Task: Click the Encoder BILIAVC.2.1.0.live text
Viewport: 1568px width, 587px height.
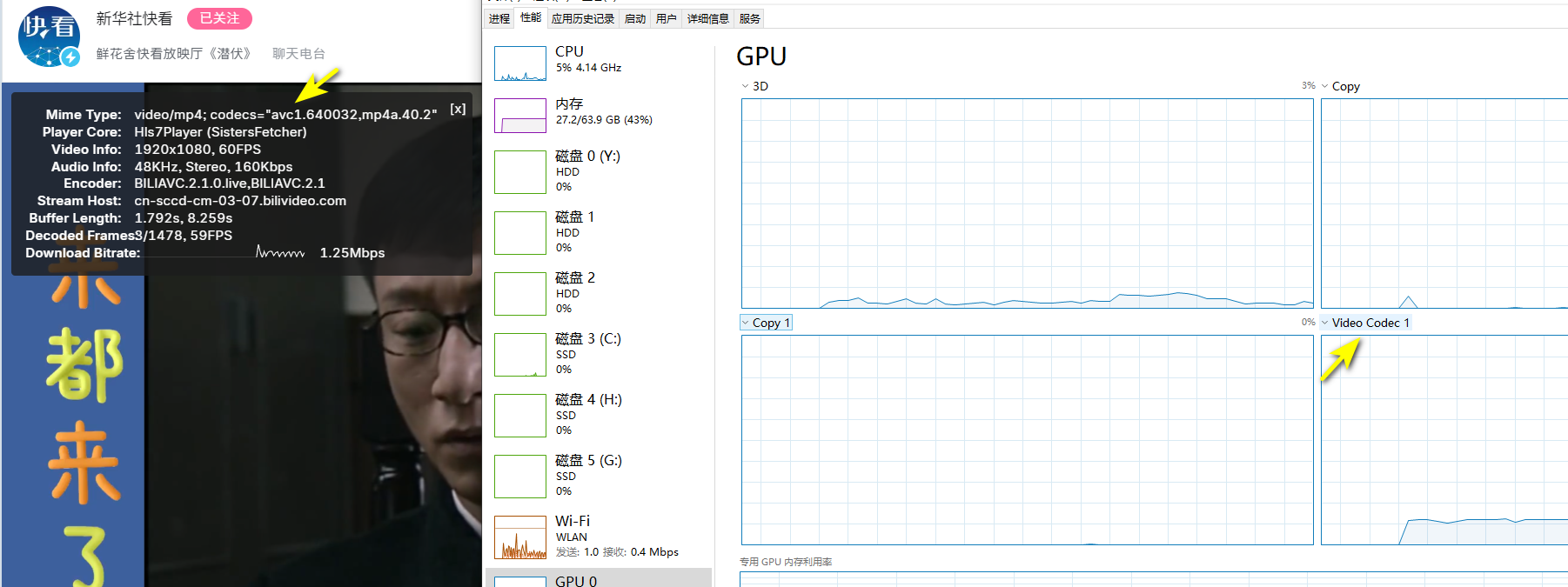Action: click(x=230, y=183)
